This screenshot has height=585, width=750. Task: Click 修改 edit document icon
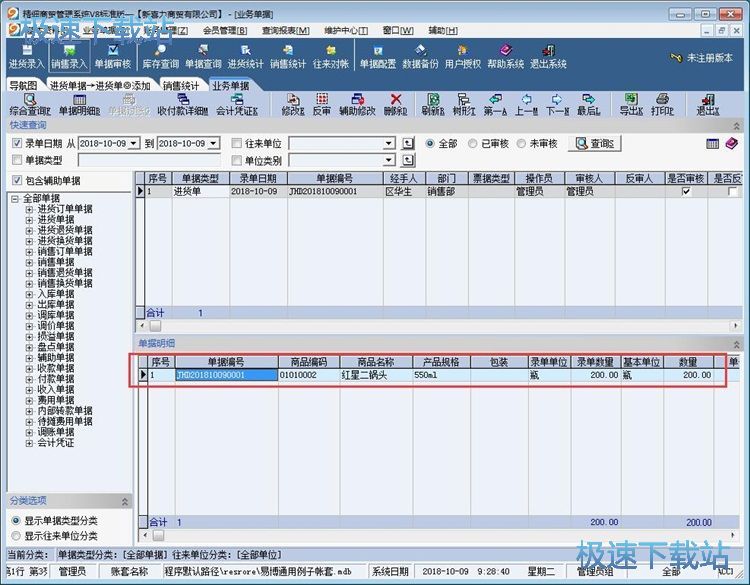click(x=293, y=105)
